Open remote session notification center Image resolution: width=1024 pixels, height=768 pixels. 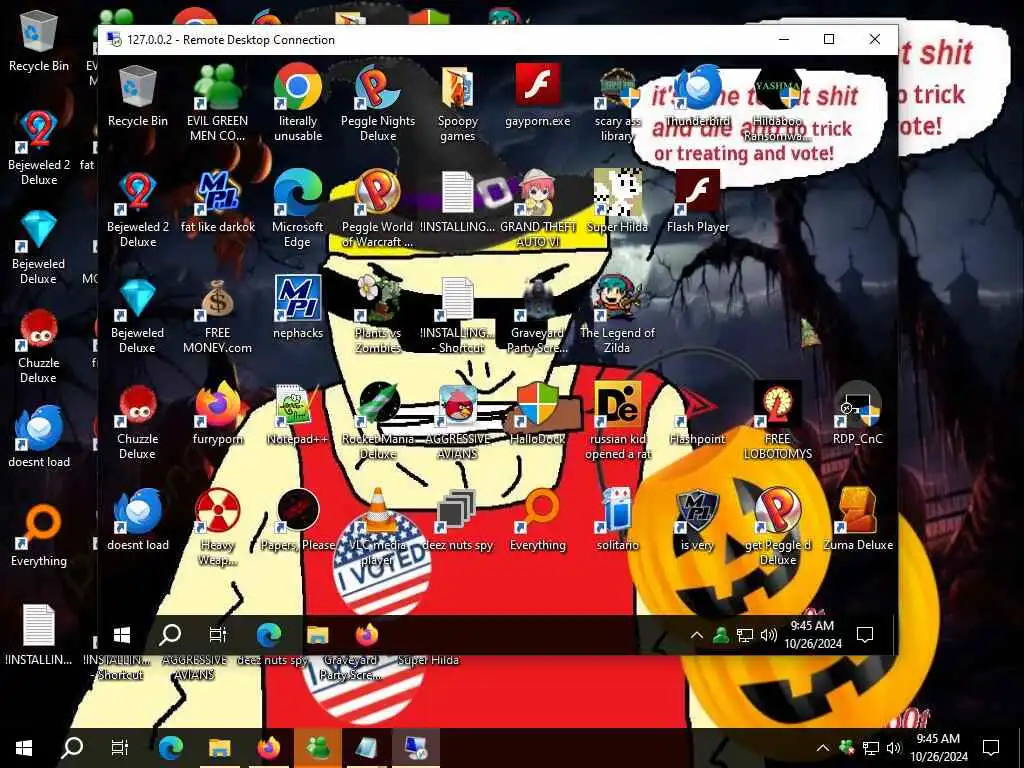click(865, 635)
